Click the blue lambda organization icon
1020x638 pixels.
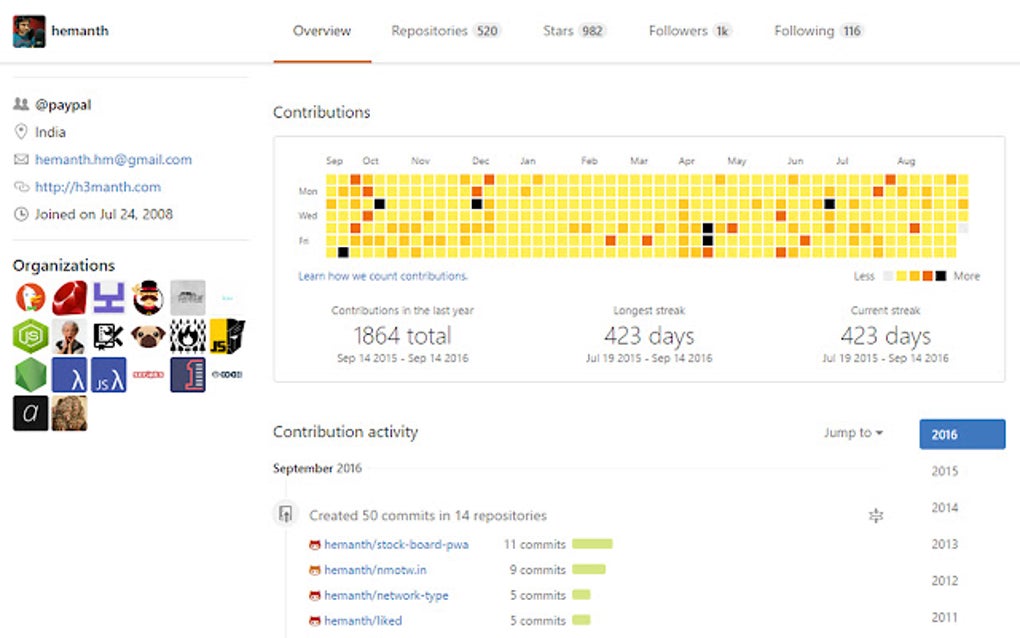(x=69, y=374)
